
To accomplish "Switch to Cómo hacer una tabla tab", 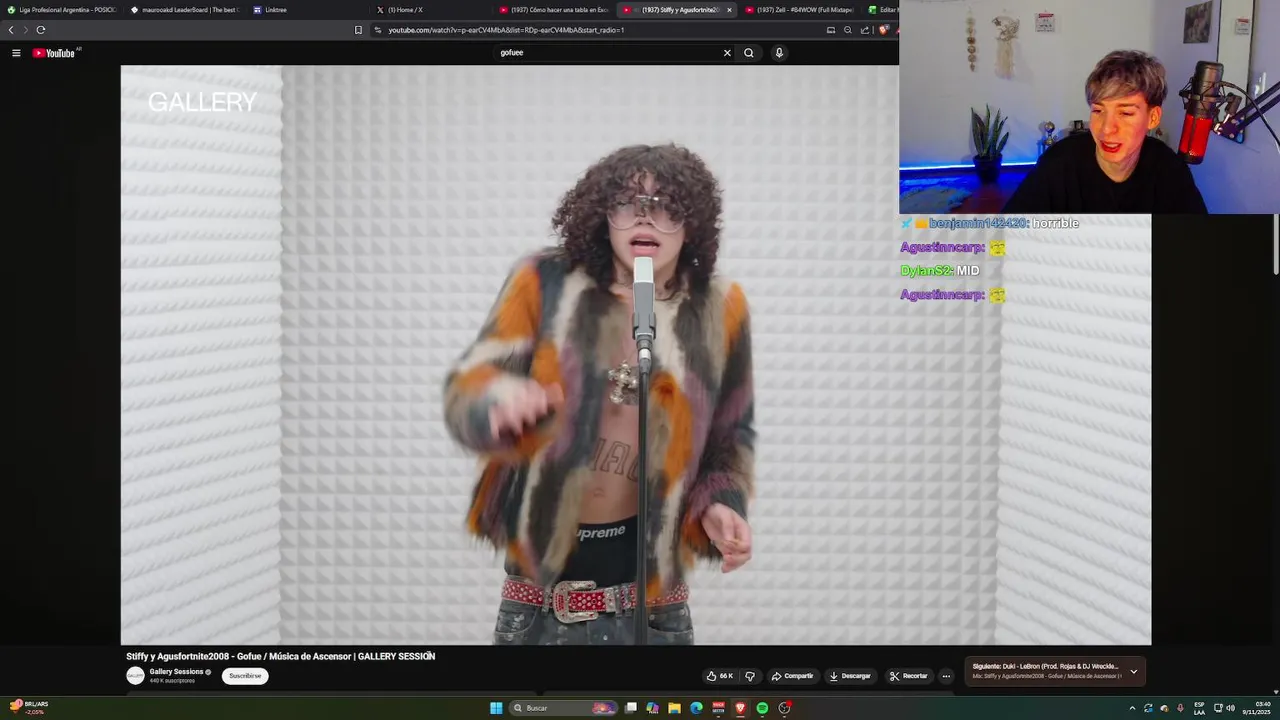I will [554, 10].
